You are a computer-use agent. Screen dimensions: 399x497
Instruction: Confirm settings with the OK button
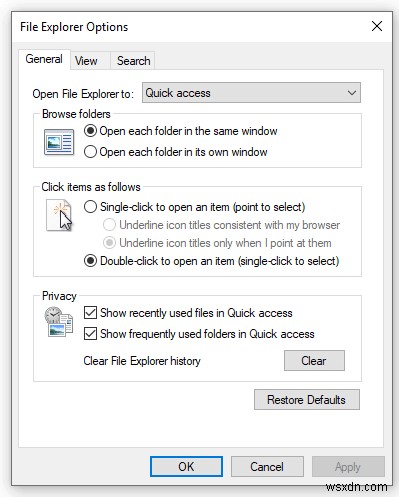click(x=186, y=467)
